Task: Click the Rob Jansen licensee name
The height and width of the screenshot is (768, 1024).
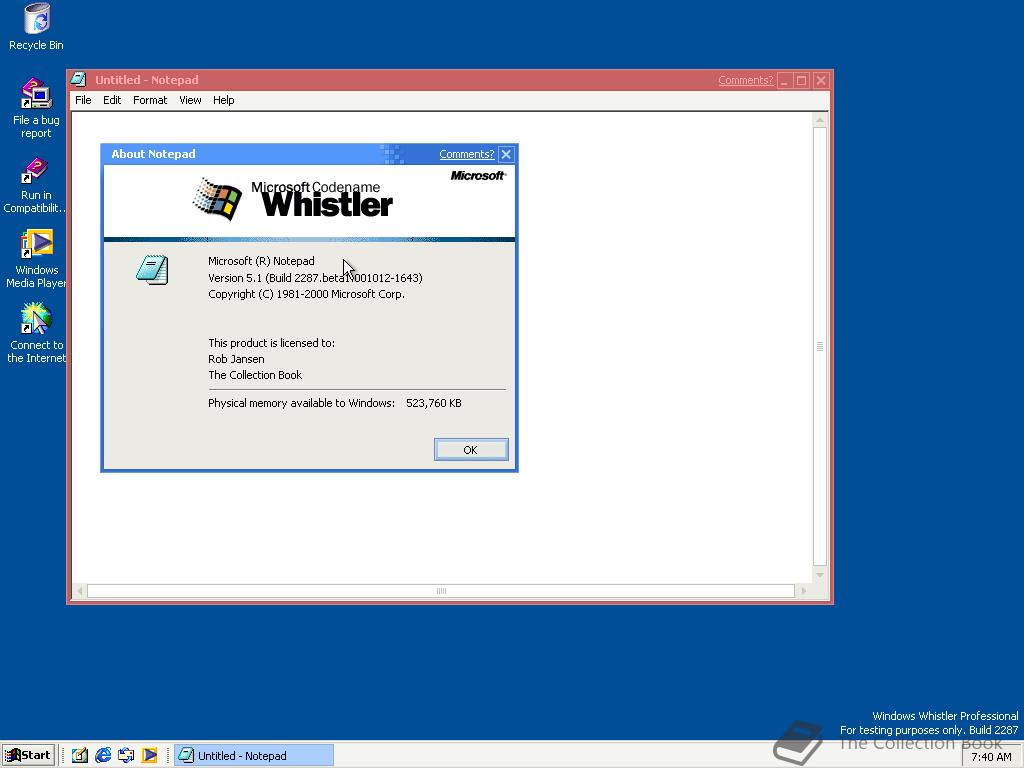Action: point(236,359)
